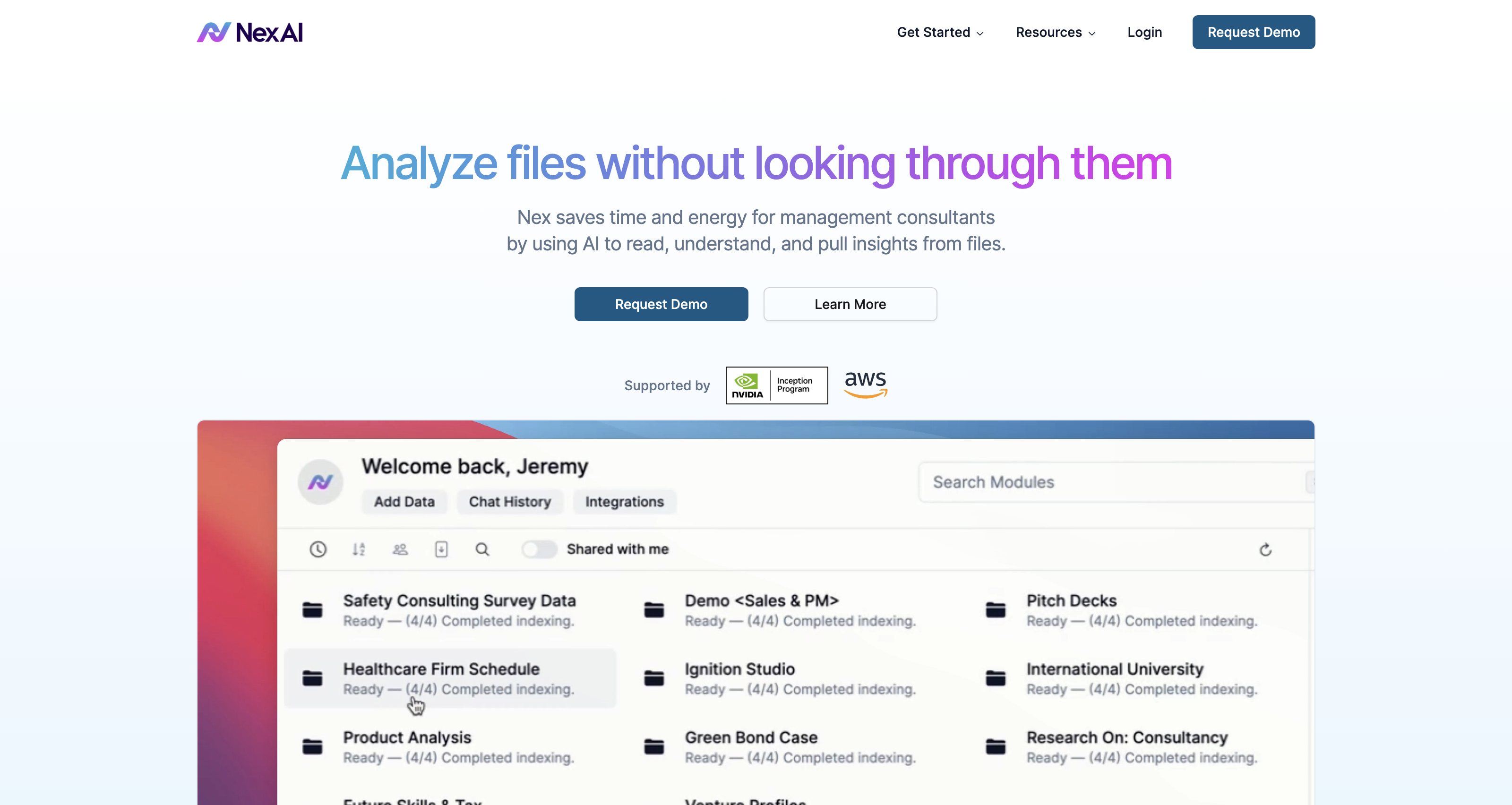Click Request Demo button in navigation bar
The height and width of the screenshot is (805, 1512).
point(1253,32)
